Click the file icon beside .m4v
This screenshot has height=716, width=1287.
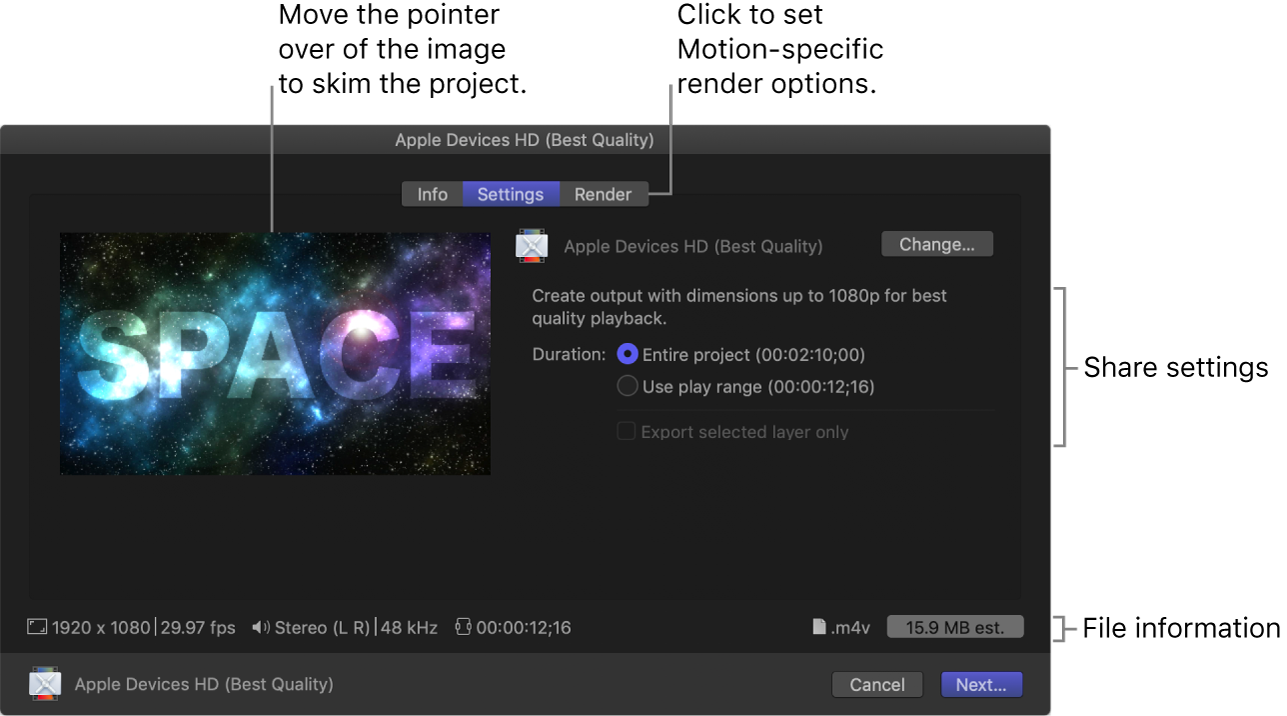point(819,627)
